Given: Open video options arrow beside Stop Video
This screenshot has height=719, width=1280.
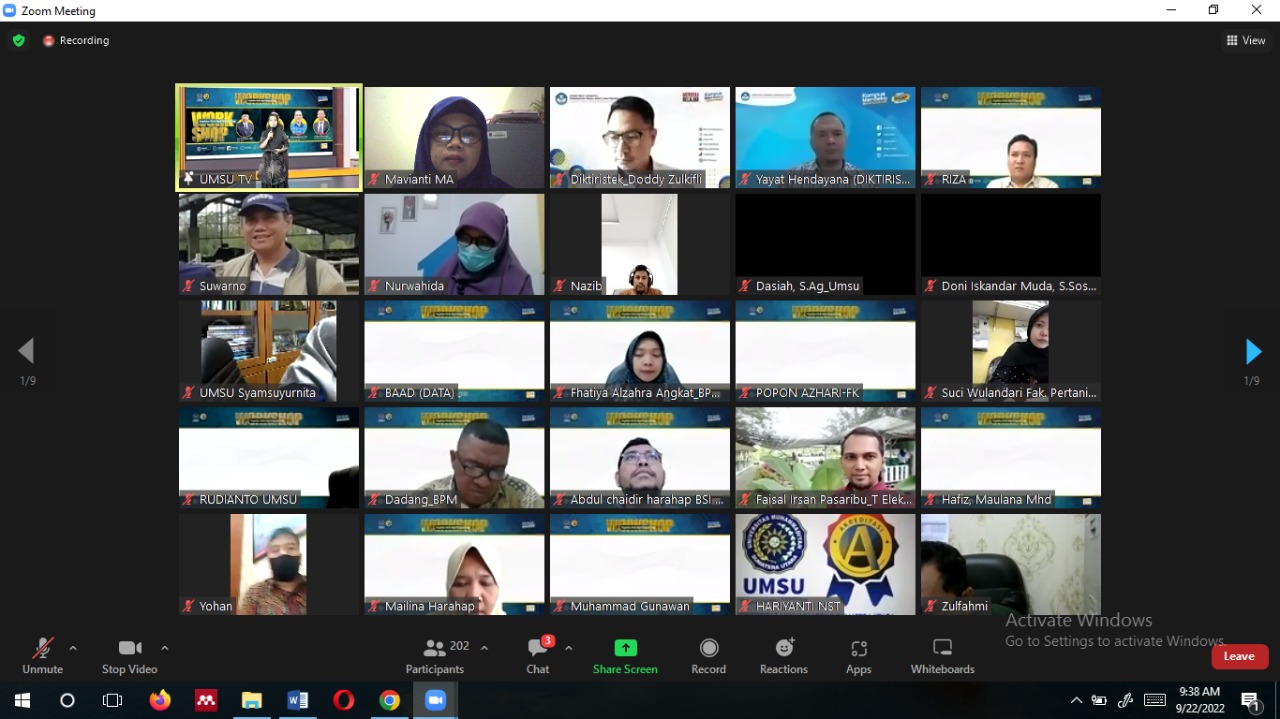Looking at the screenshot, I should click(165, 648).
